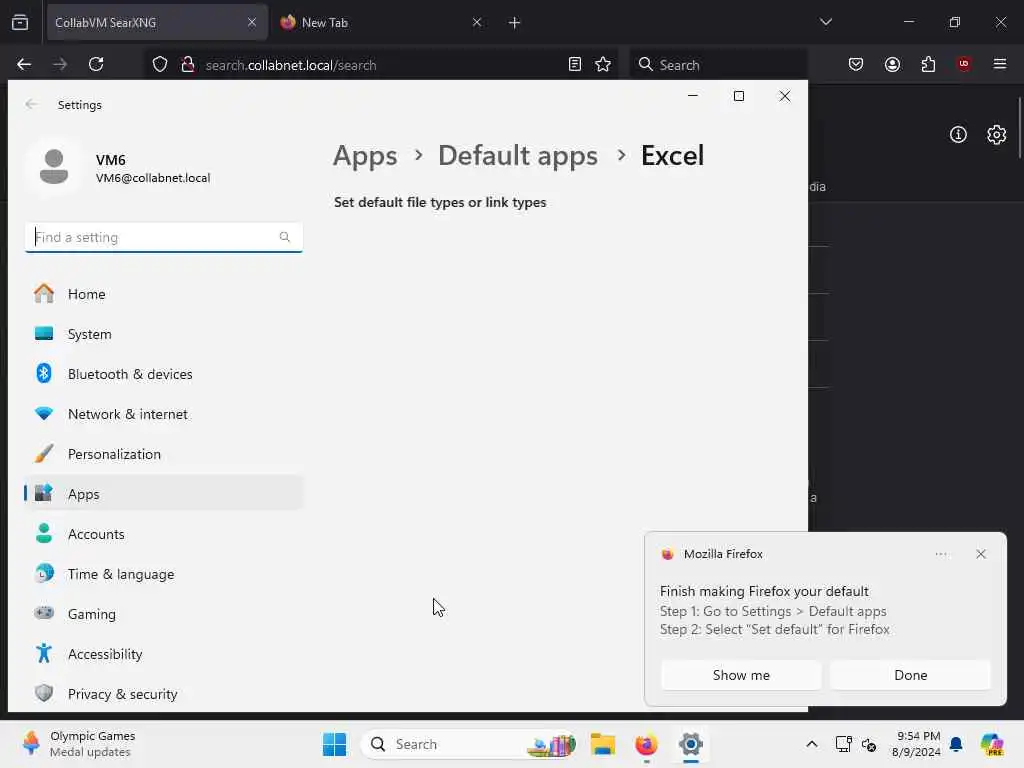Viewport: 1024px width, 768px height.
Task: Click the VM6 user avatar
Action: pyautogui.click(x=54, y=167)
